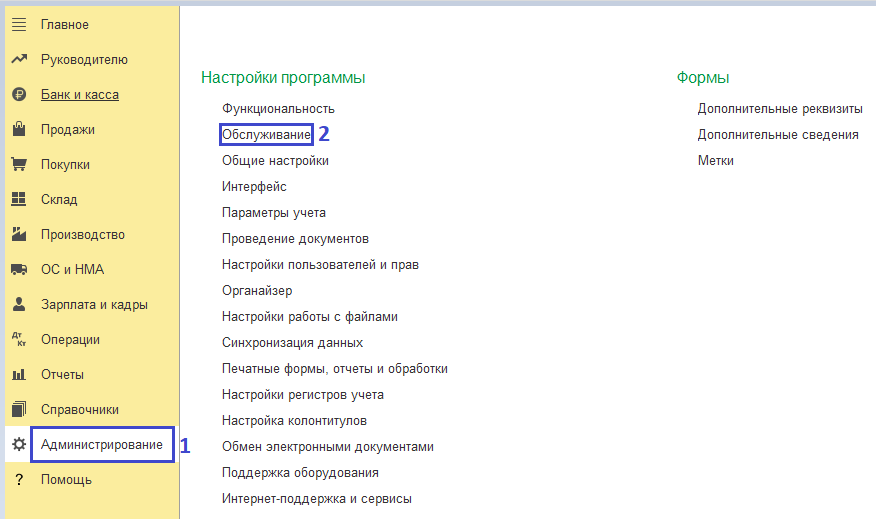
Task: Open Функциональность settings
Action: [x=278, y=108]
